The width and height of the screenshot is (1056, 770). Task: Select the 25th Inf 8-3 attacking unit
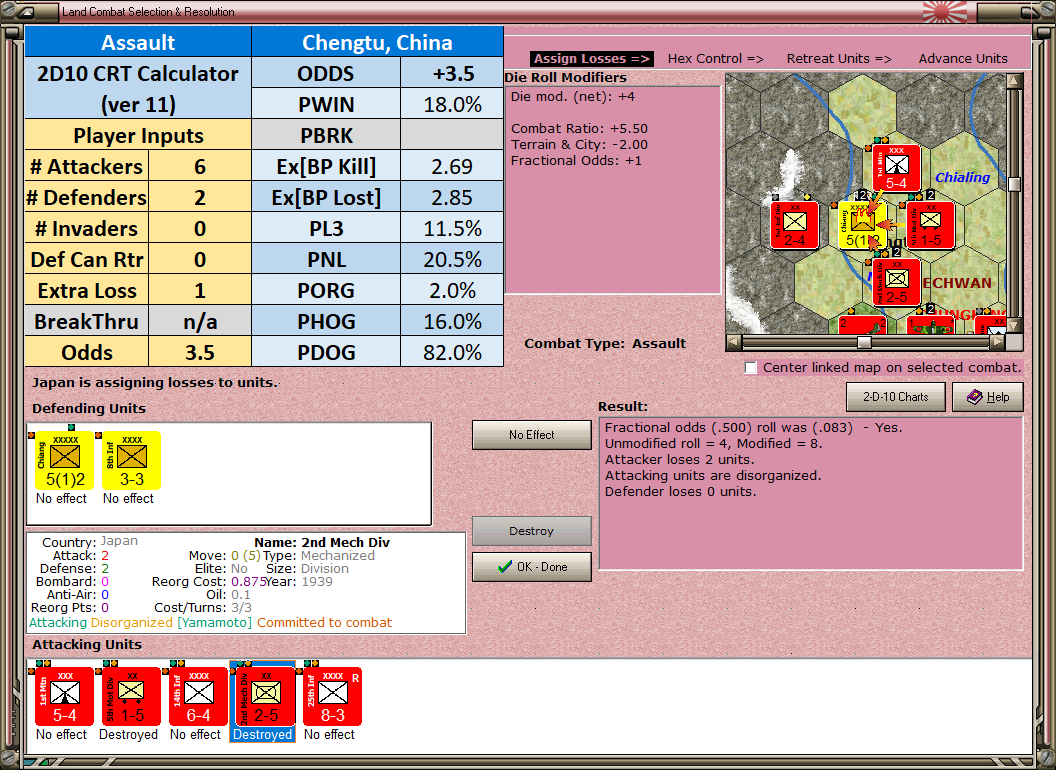click(x=333, y=697)
